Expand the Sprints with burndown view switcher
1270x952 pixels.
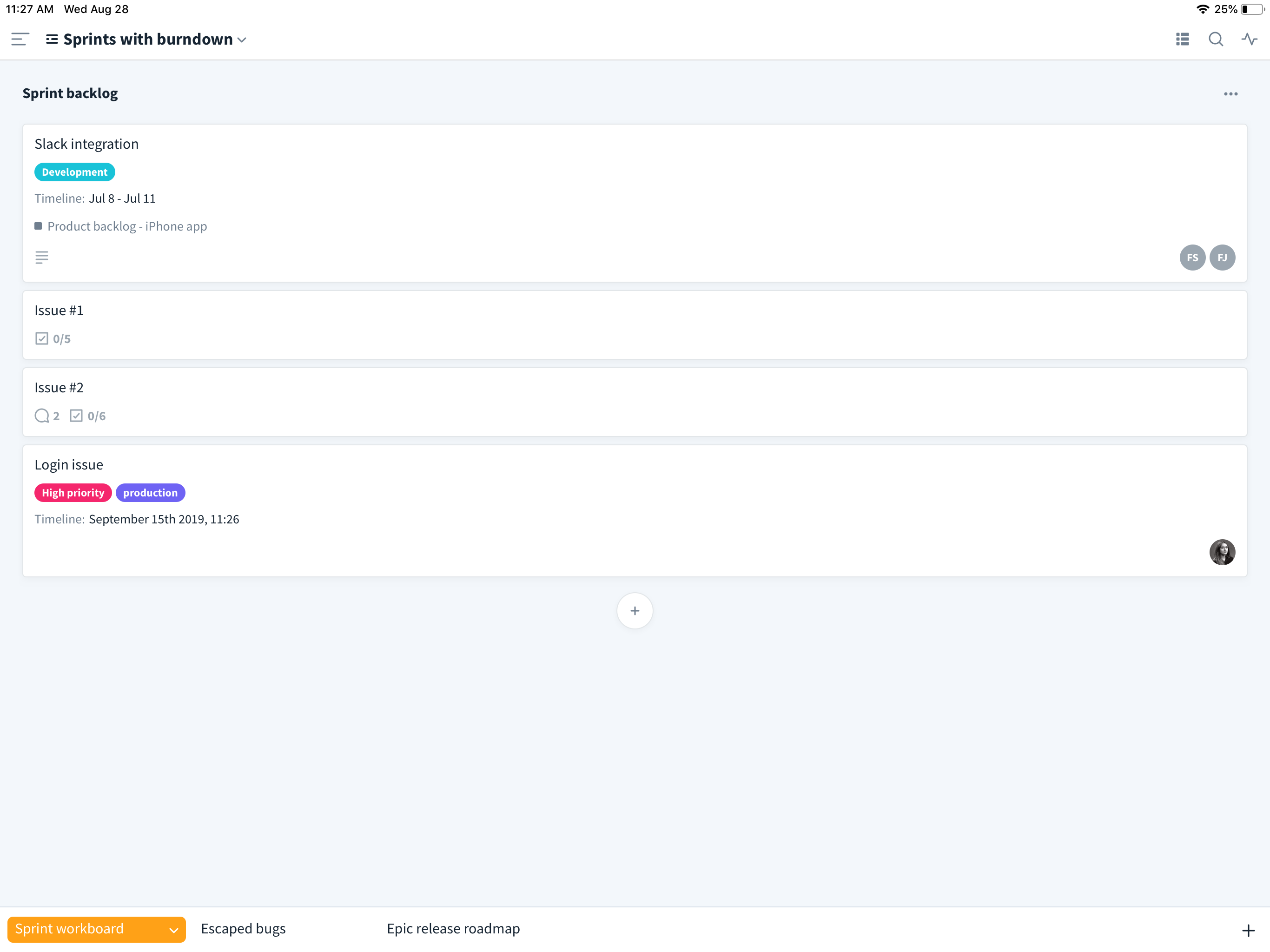tap(242, 40)
